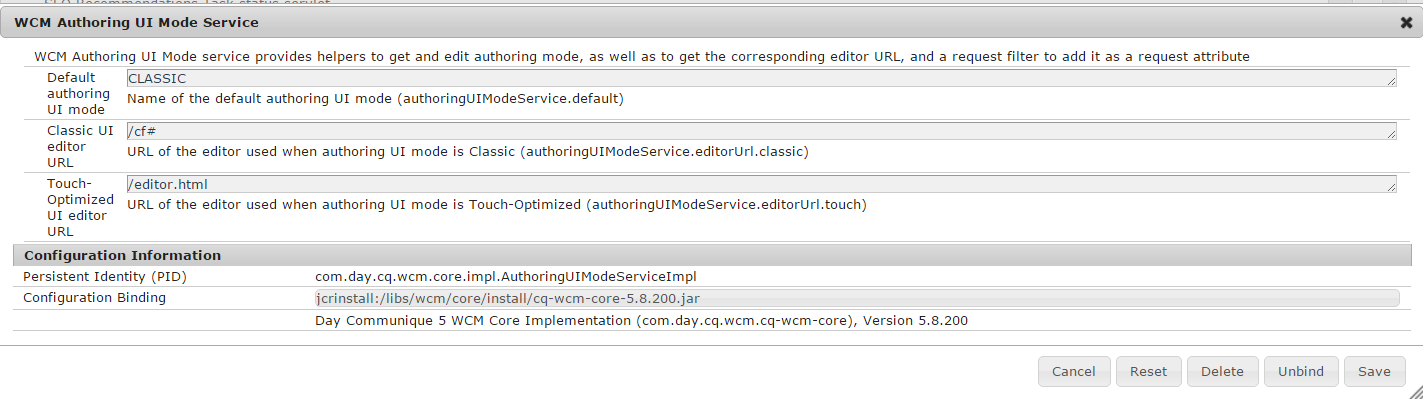1423x401 pixels.
Task: Grab resize handle of the CLASSIC text field
Action: [x=1392, y=83]
